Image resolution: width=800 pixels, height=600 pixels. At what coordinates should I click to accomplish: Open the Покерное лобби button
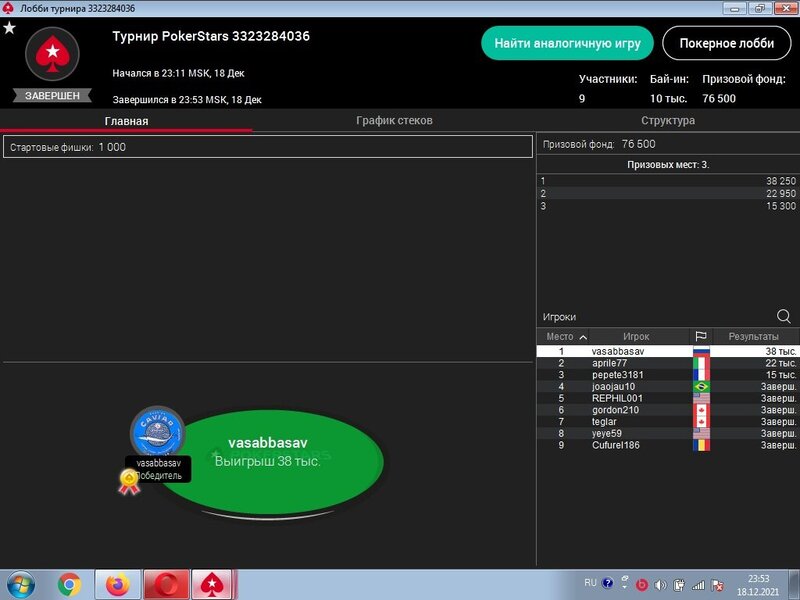tap(726, 44)
